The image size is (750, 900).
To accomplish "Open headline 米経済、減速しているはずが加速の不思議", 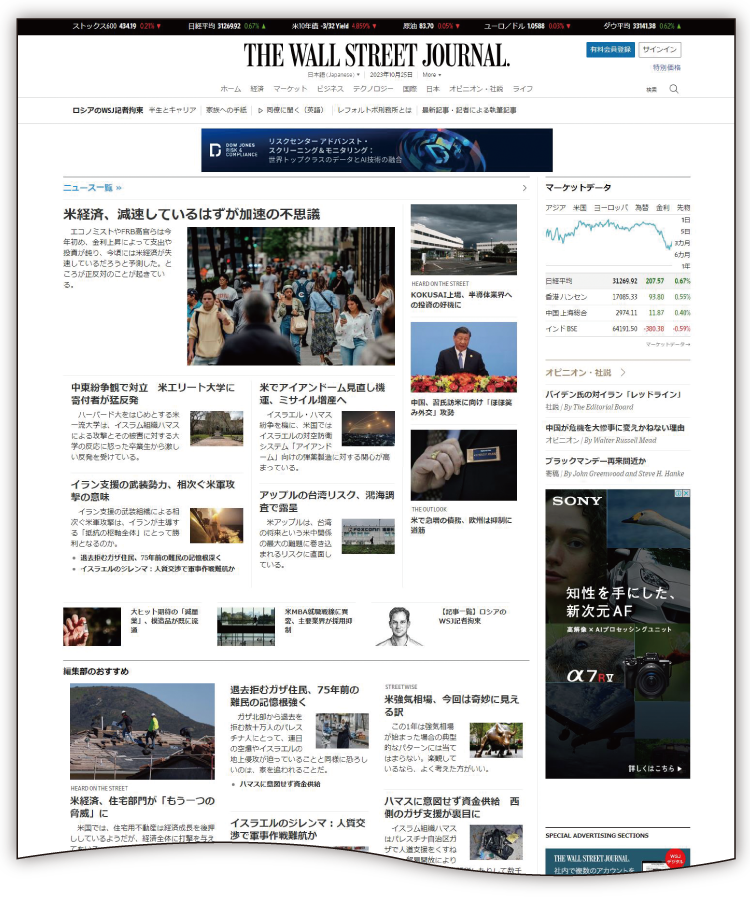I will (x=192, y=214).
